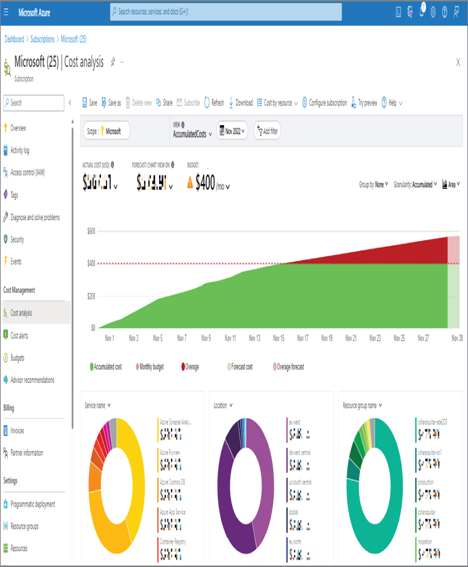
Task: Refresh the cost analysis data
Action: pos(214,103)
